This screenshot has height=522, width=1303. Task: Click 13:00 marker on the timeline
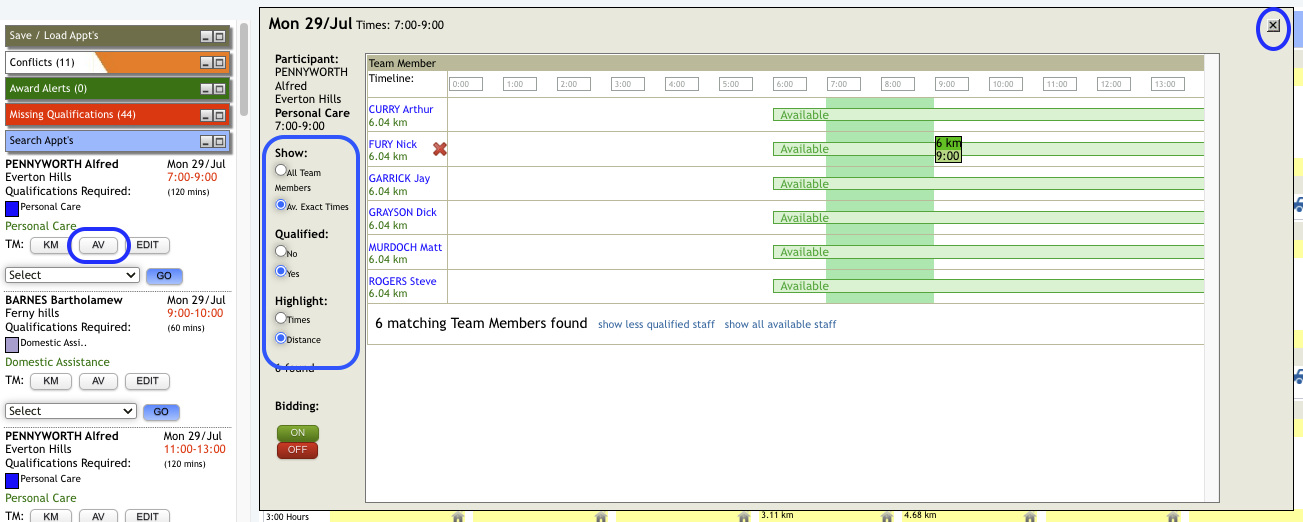click(x=1168, y=84)
